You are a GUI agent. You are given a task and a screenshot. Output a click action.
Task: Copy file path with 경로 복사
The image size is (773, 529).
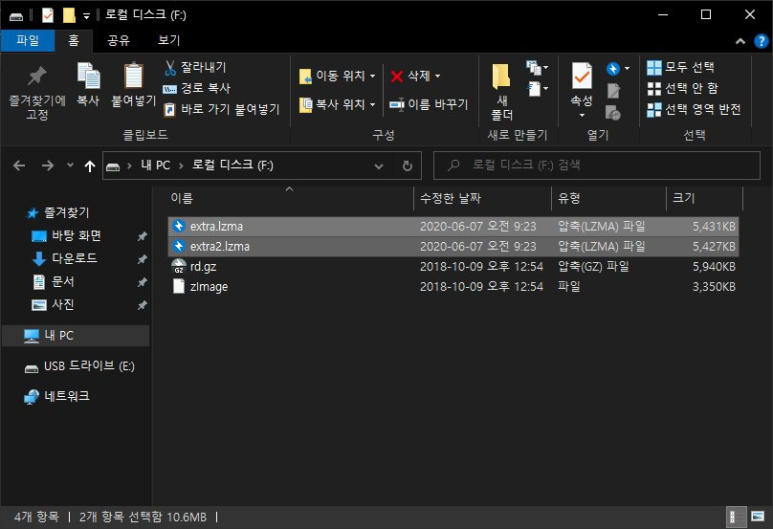tap(197, 88)
